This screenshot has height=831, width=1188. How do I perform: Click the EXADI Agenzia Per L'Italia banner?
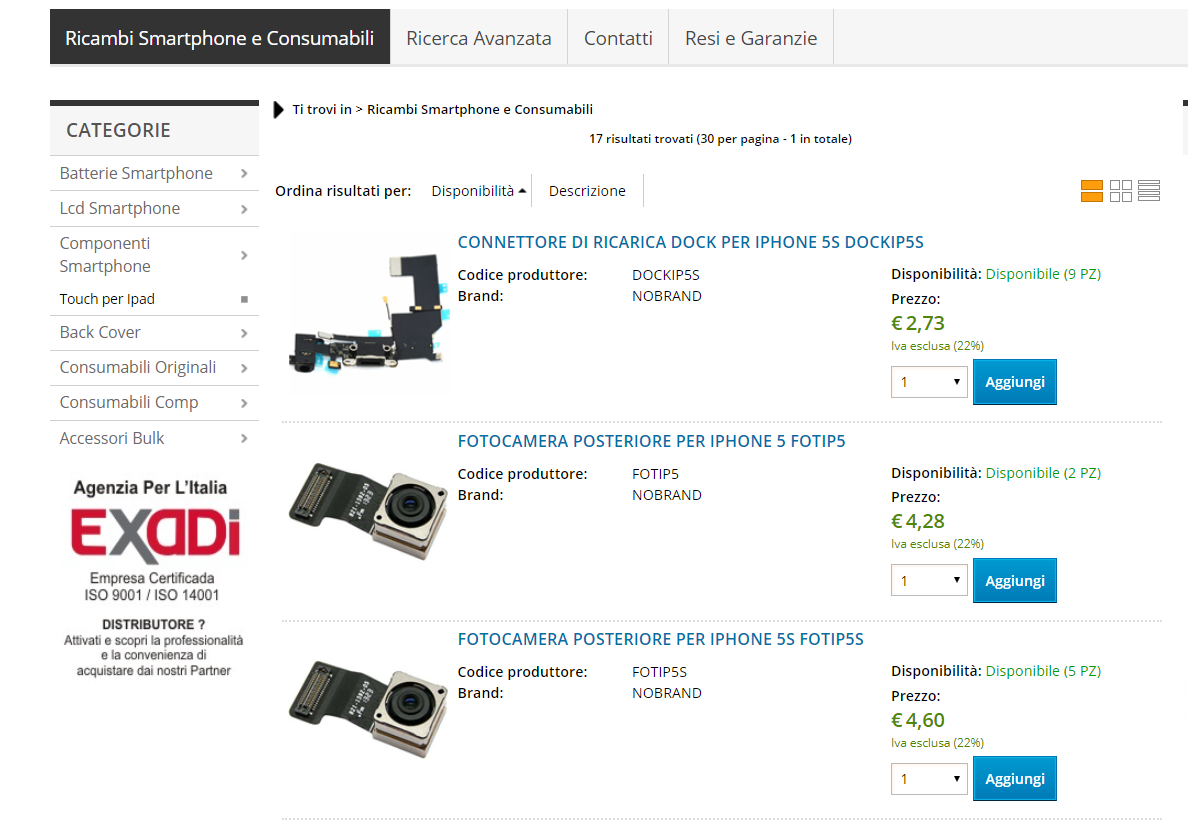(154, 577)
